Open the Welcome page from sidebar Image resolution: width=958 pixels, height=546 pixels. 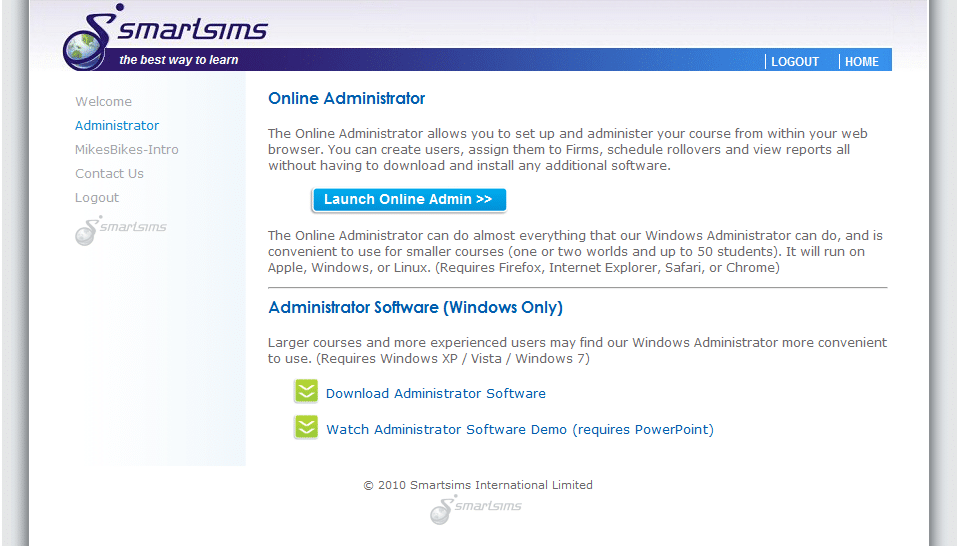pos(103,102)
